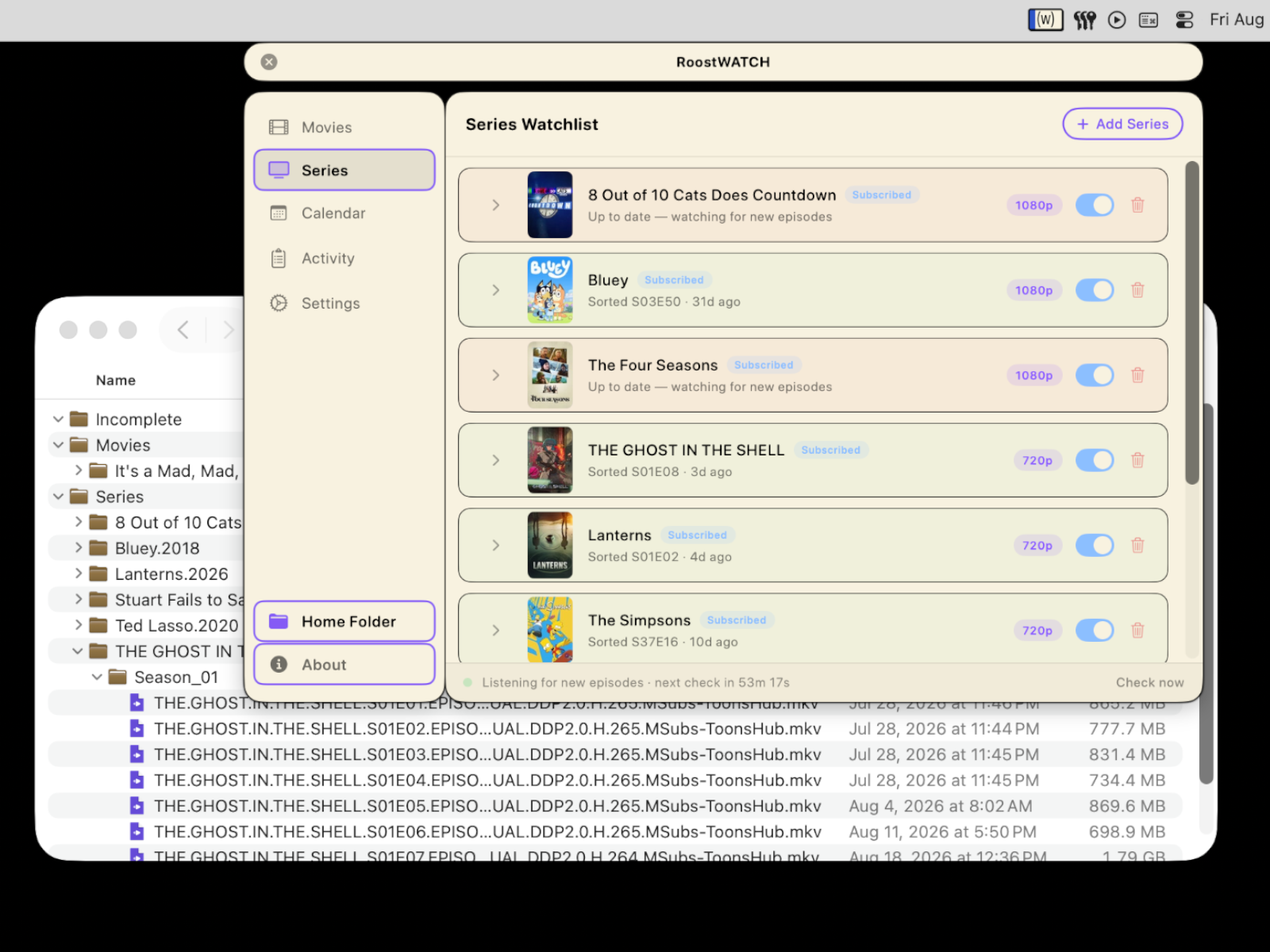Expand the Bluey series row
The height and width of the screenshot is (952, 1270).
[495, 290]
